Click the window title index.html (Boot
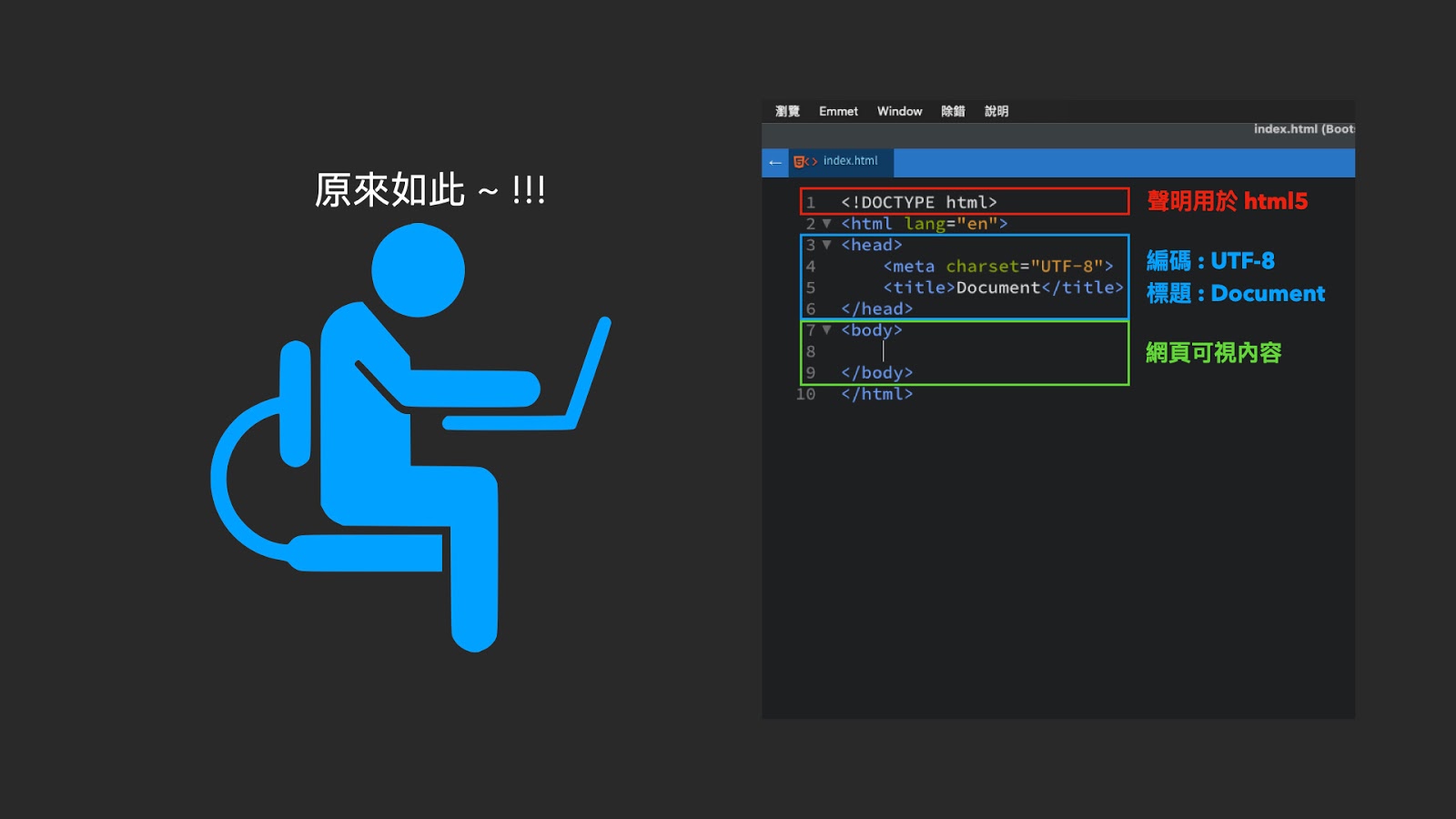The image size is (1456, 819). coord(1304,129)
